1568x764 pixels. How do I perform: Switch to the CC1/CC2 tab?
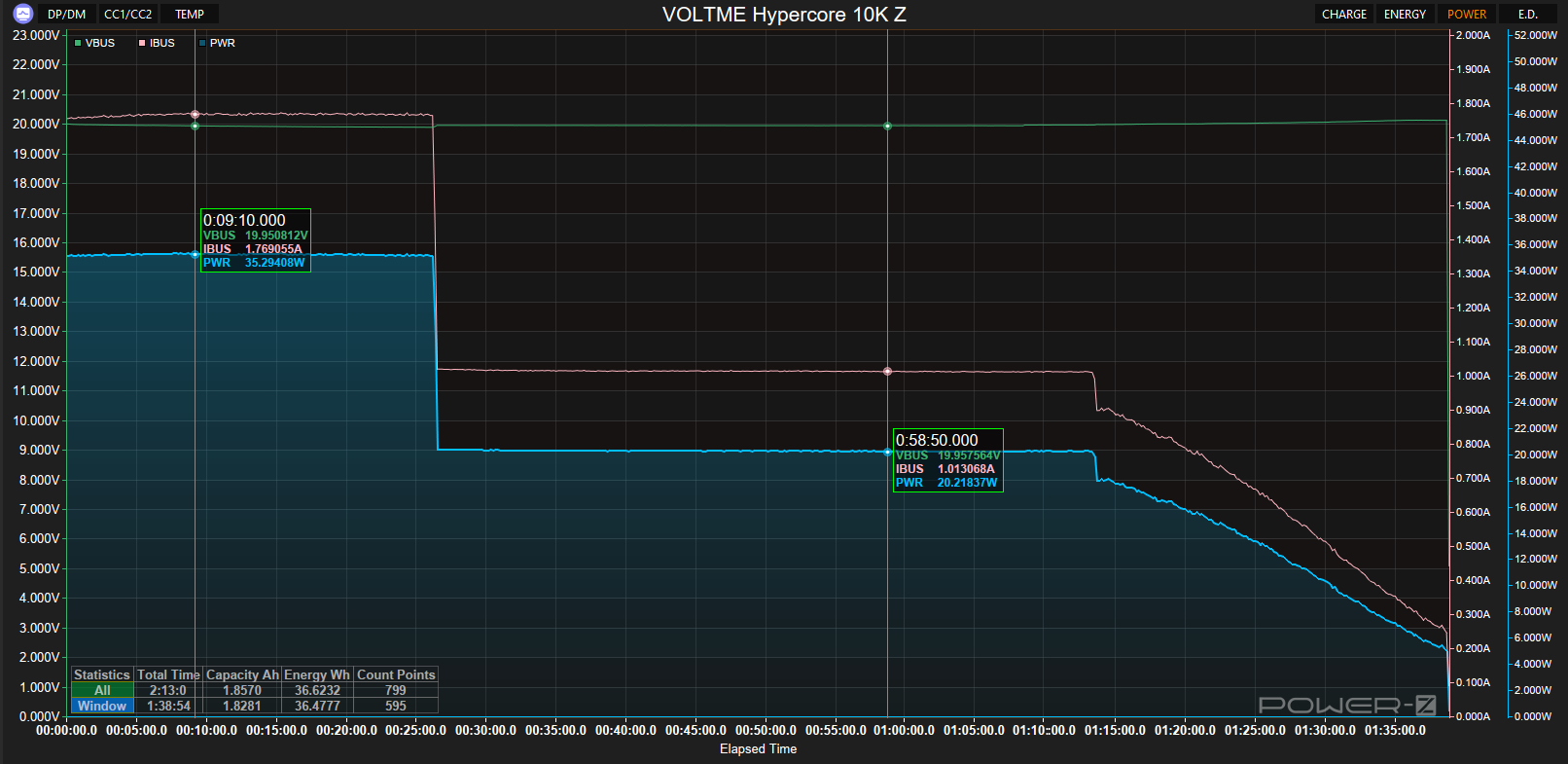point(127,14)
